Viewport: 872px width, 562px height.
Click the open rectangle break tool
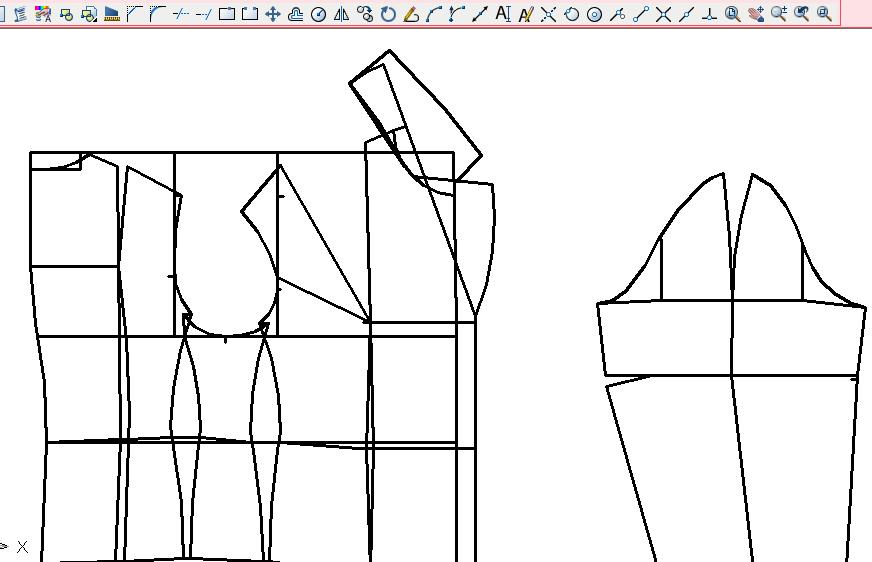coord(250,14)
